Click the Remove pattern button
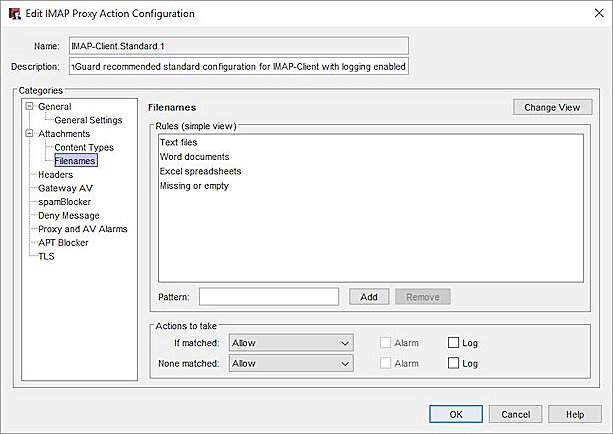 (423, 297)
